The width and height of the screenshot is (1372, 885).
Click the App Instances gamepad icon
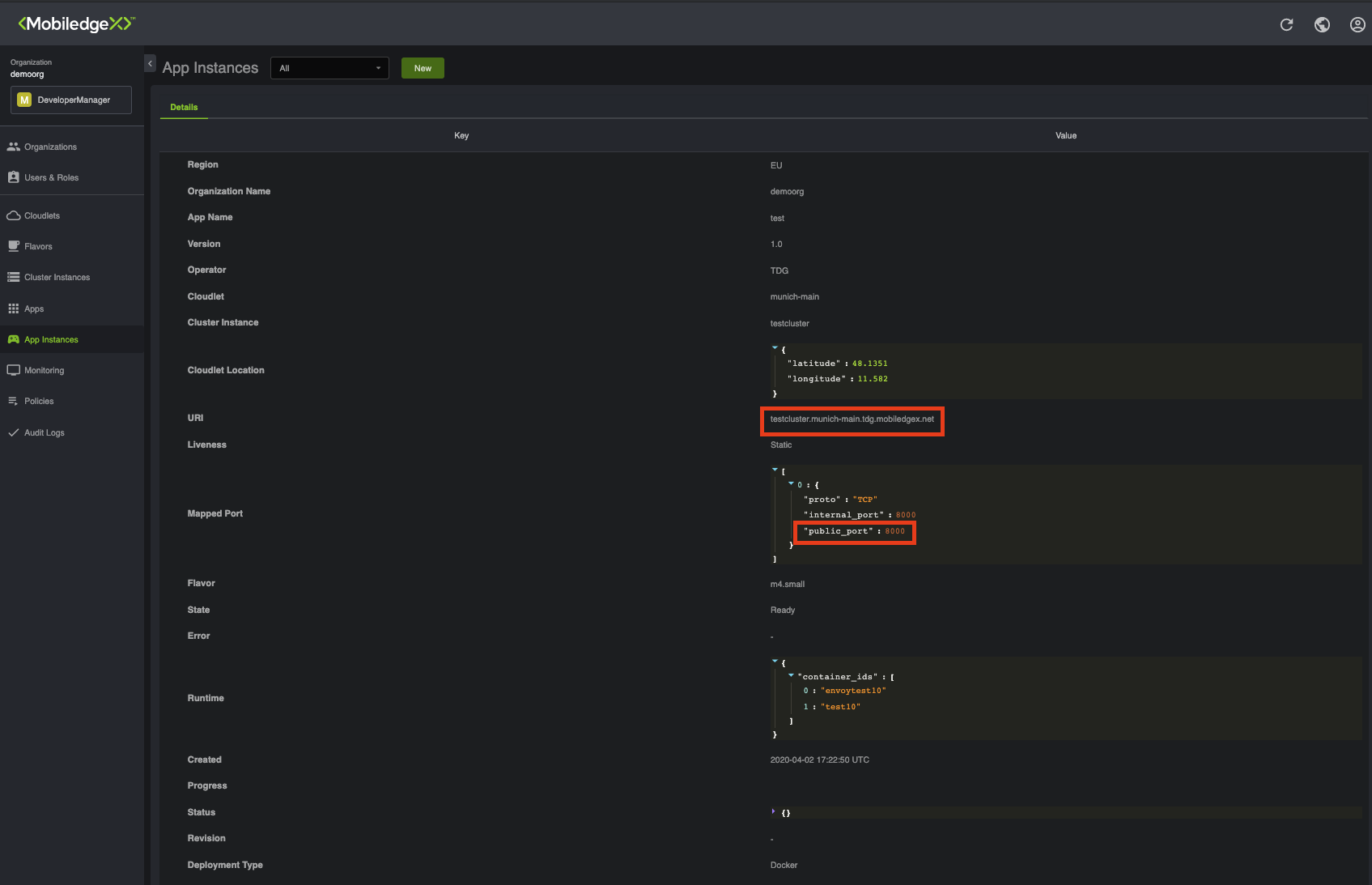(x=13, y=339)
